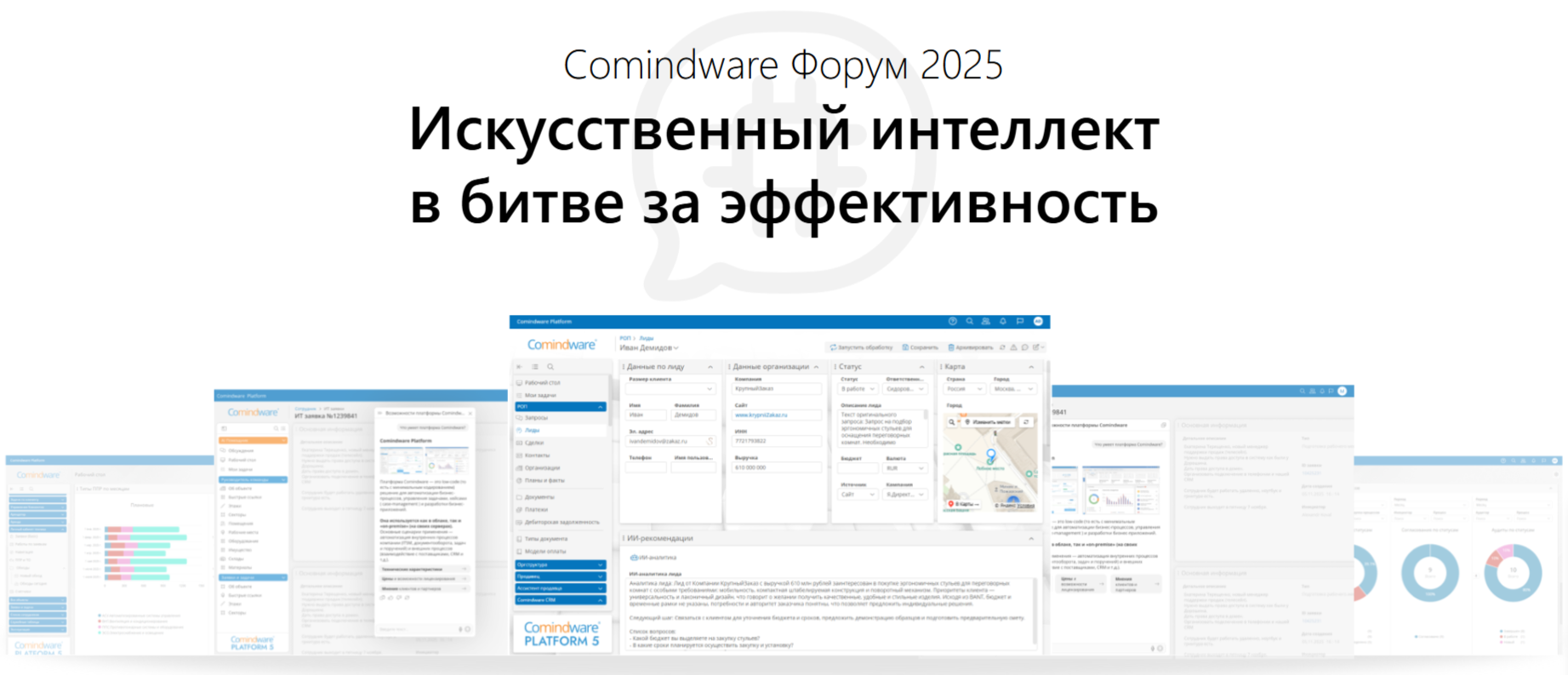Screen dimensions: 1568x675
Task: Collapse the ИИ-рекомендации panel
Action: point(1030,539)
